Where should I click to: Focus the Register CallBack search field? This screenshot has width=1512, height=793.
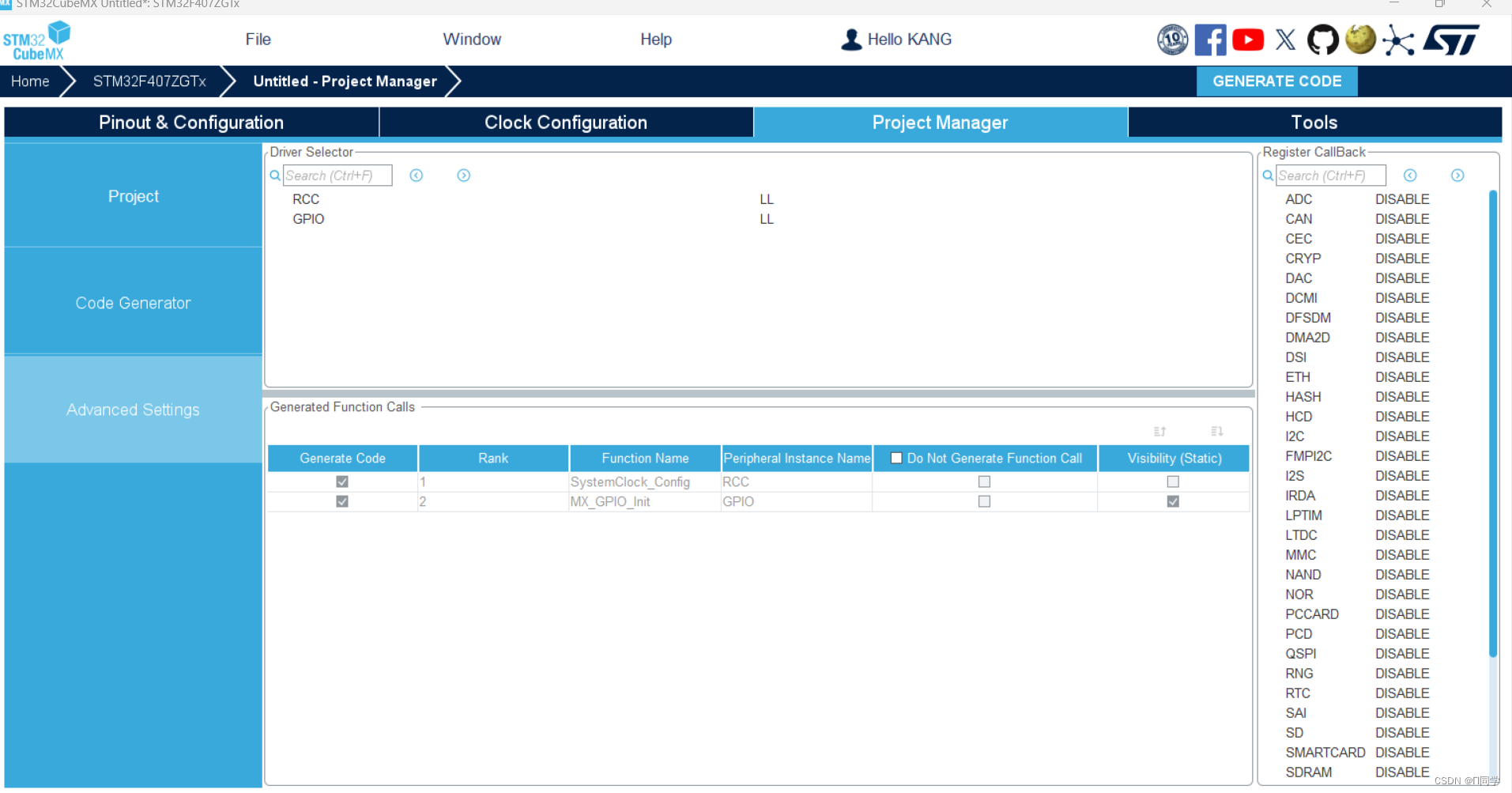tap(1331, 176)
